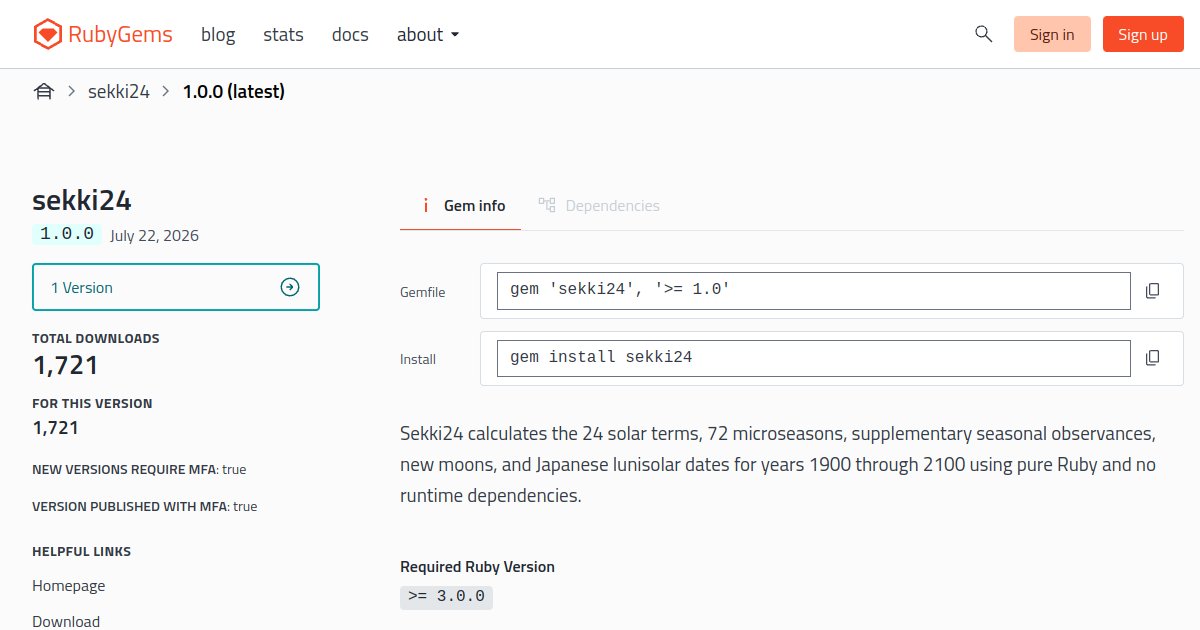
Task: Click the Dependencies tab tree icon
Action: pyautogui.click(x=546, y=205)
